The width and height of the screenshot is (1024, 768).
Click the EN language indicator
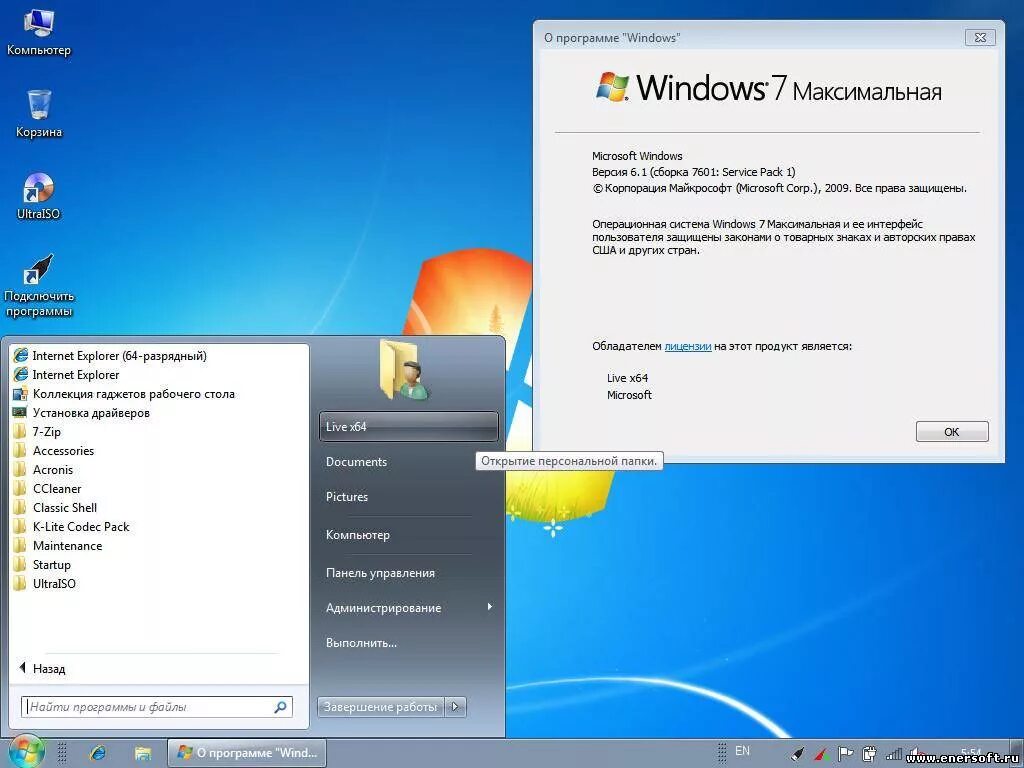point(743,751)
